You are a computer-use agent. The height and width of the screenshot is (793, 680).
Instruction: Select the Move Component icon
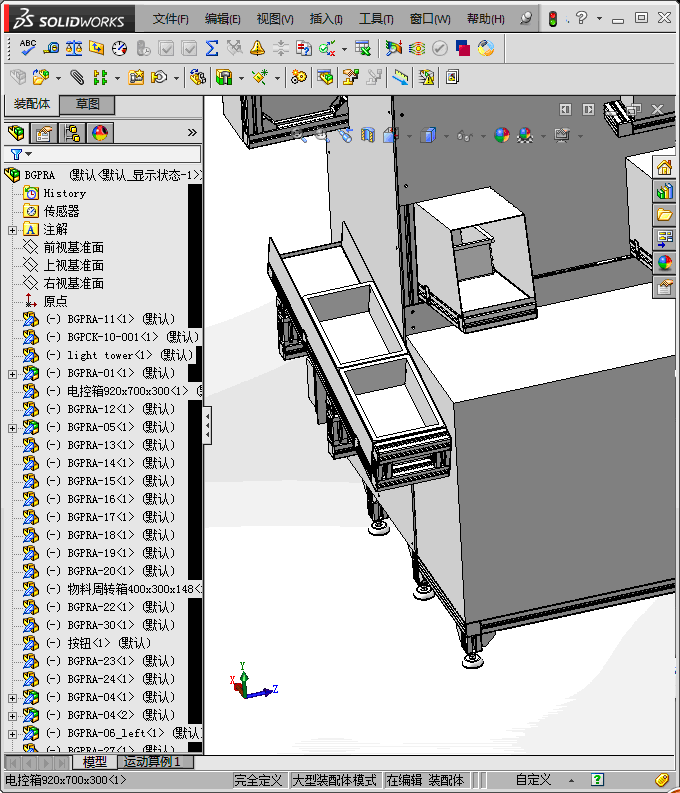tap(159, 77)
